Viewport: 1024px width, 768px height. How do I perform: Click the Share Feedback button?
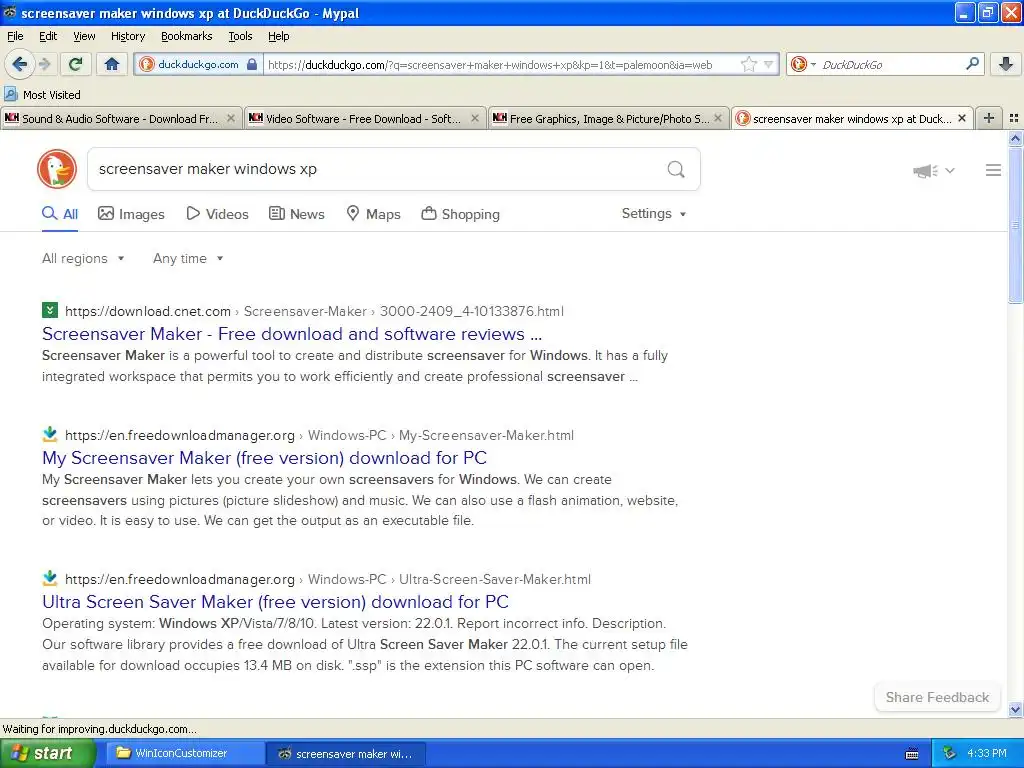[937, 697]
